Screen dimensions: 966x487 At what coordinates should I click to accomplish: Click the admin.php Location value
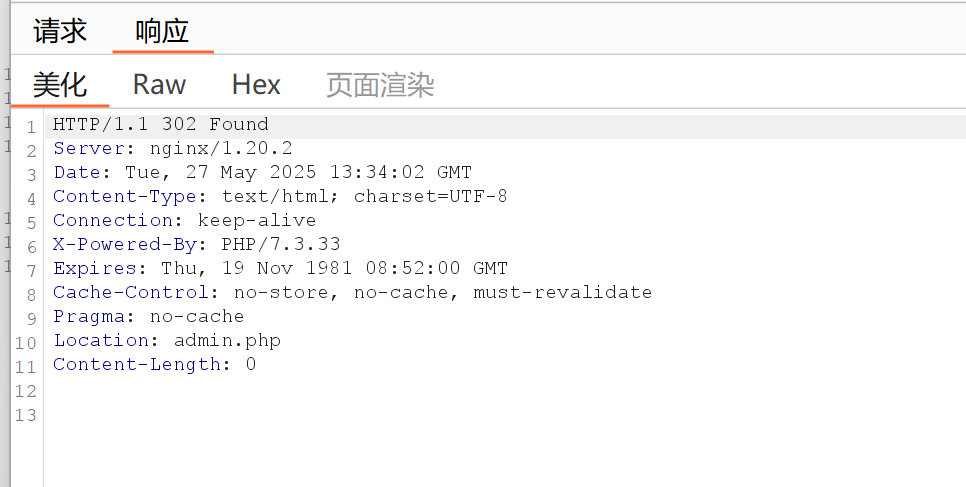(227, 341)
